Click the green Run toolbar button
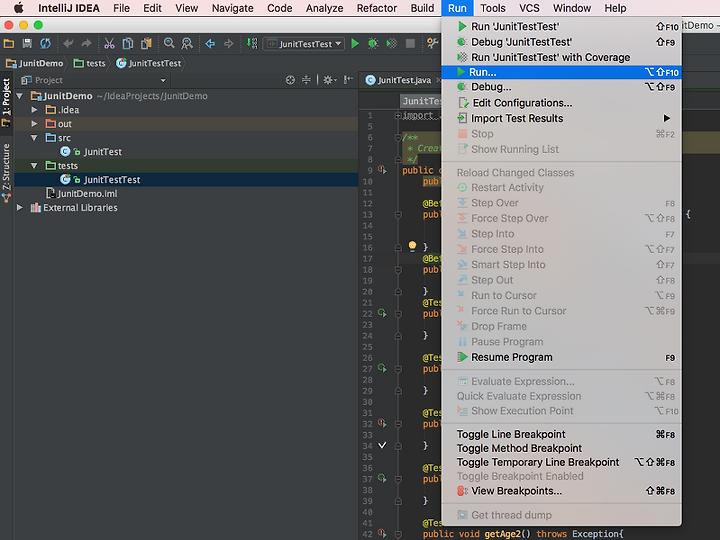 coord(355,44)
